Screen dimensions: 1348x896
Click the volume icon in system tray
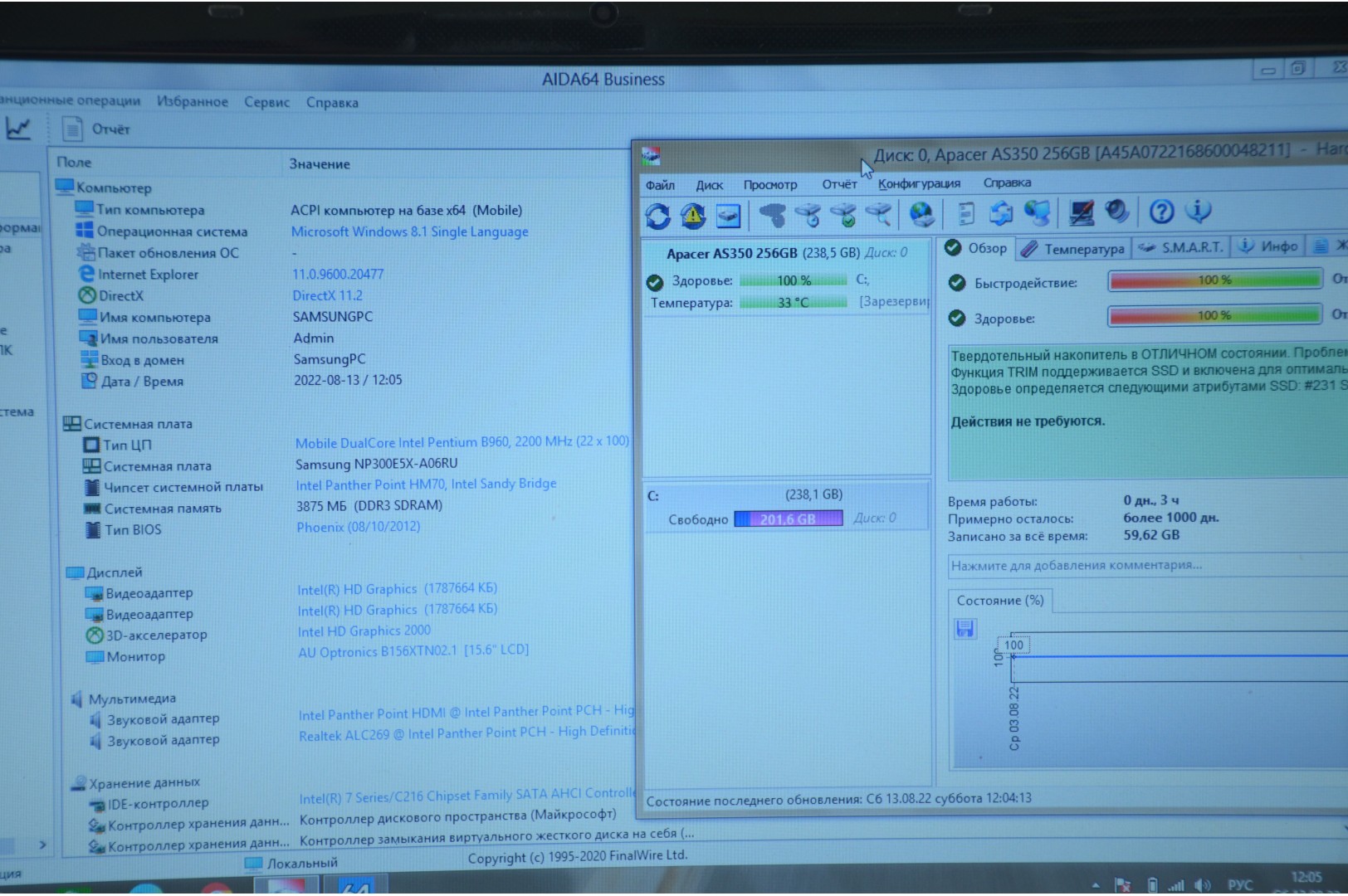pos(1202,885)
